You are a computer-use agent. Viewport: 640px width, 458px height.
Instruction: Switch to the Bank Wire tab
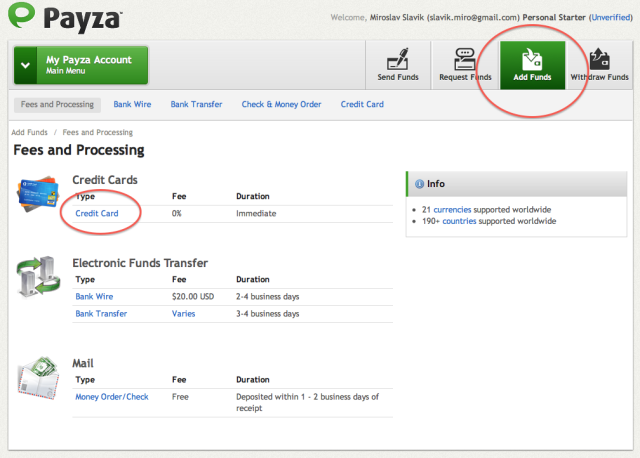coord(132,104)
